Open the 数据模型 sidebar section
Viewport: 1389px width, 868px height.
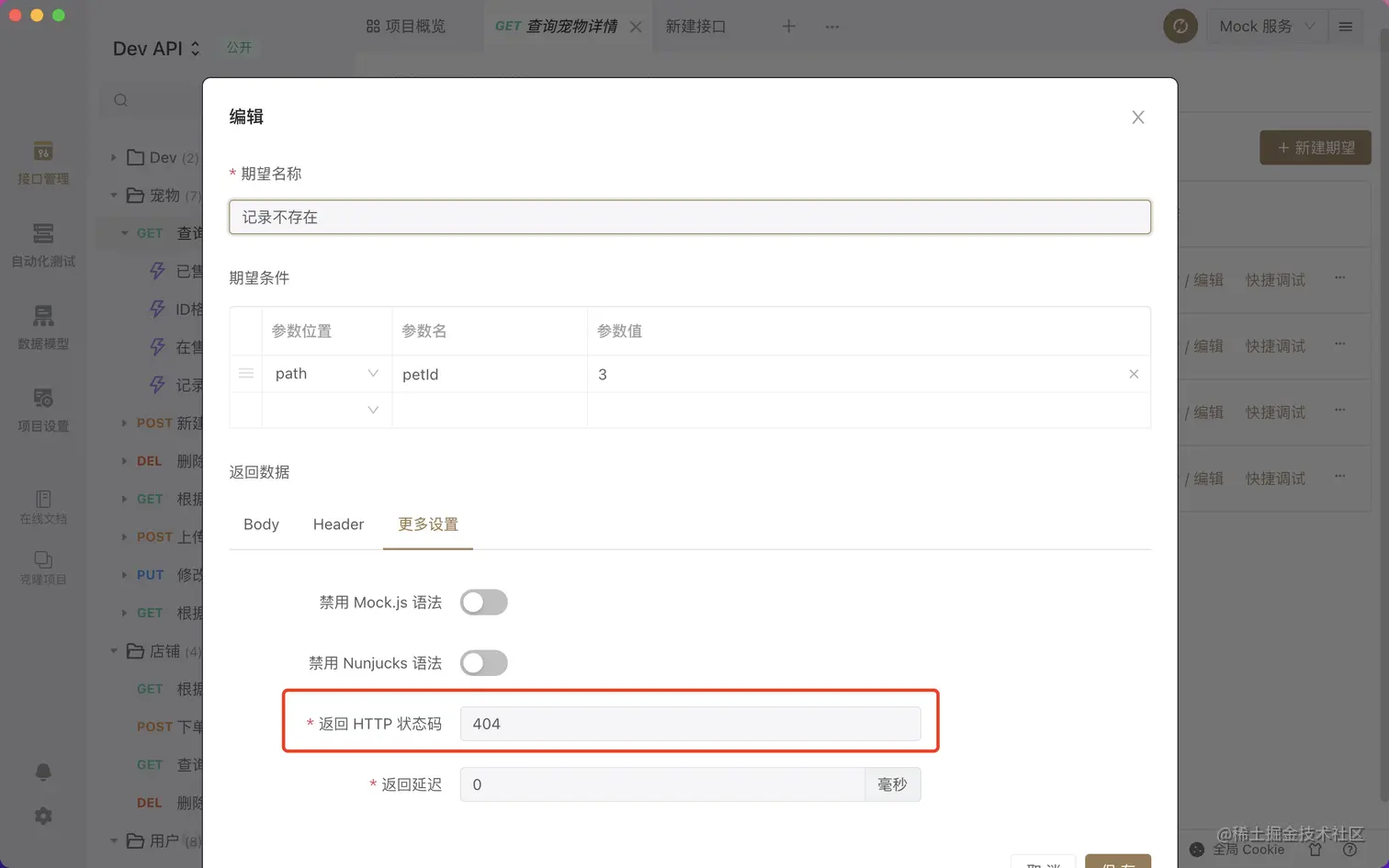click(x=43, y=328)
